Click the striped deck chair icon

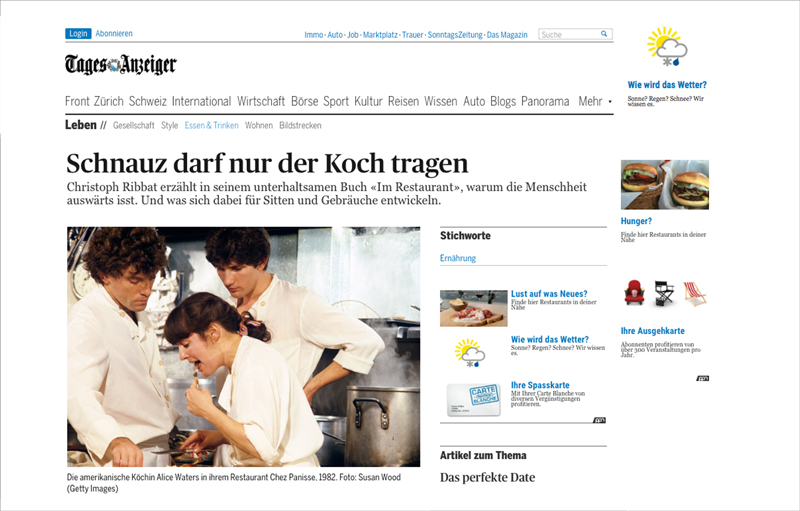point(694,294)
